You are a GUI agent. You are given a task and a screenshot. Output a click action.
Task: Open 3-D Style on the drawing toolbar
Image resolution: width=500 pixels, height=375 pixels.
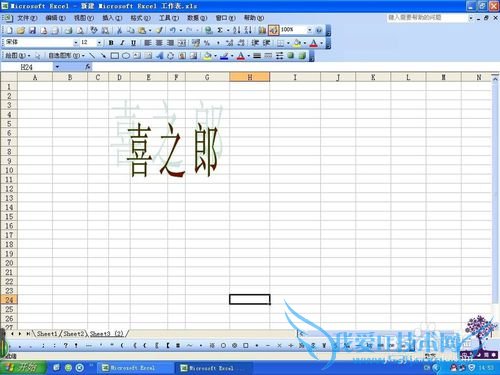(x=302, y=56)
